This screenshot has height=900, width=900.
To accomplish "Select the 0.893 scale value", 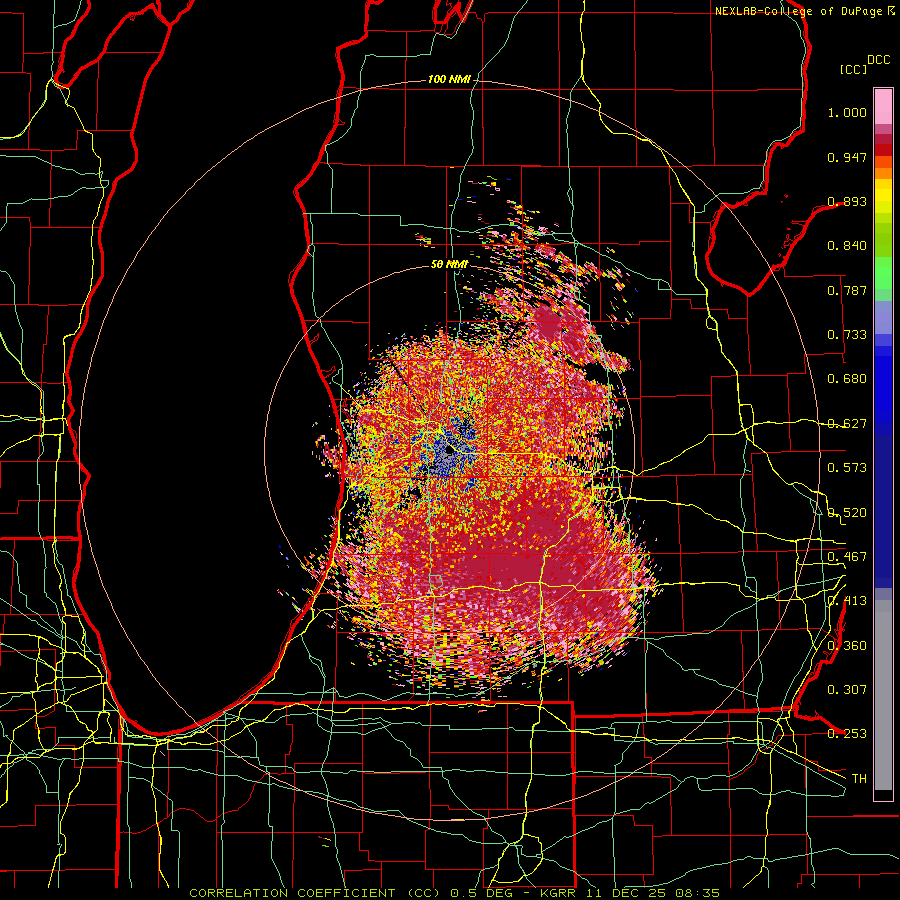I will point(847,201).
